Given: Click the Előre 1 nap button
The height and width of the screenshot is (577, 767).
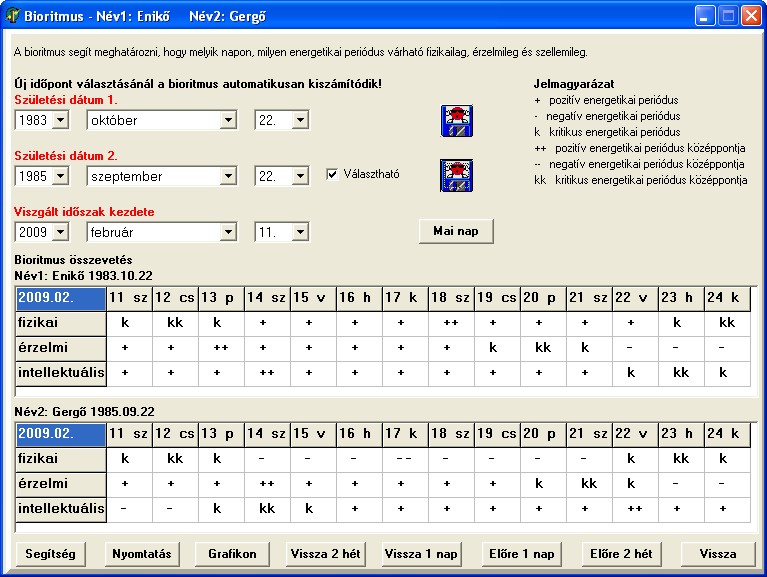Looking at the screenshot, I should tap(521, 554).
